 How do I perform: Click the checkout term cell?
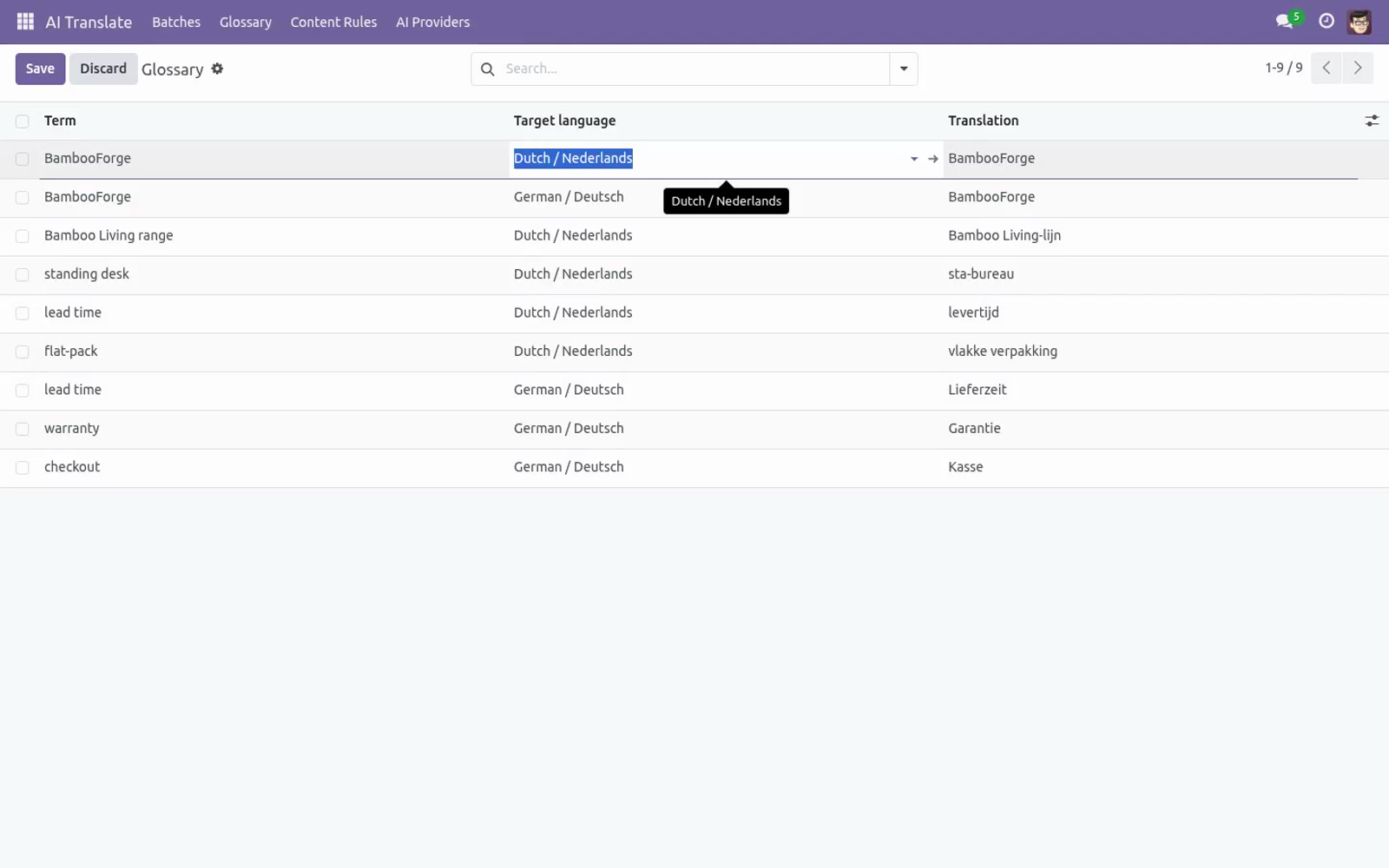72,467
